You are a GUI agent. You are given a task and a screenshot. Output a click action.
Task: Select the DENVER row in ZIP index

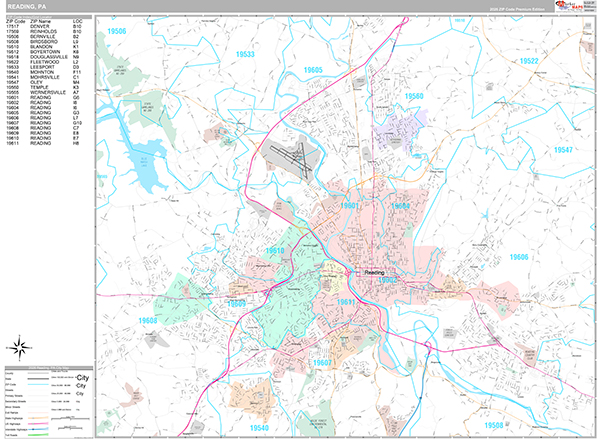46,28
